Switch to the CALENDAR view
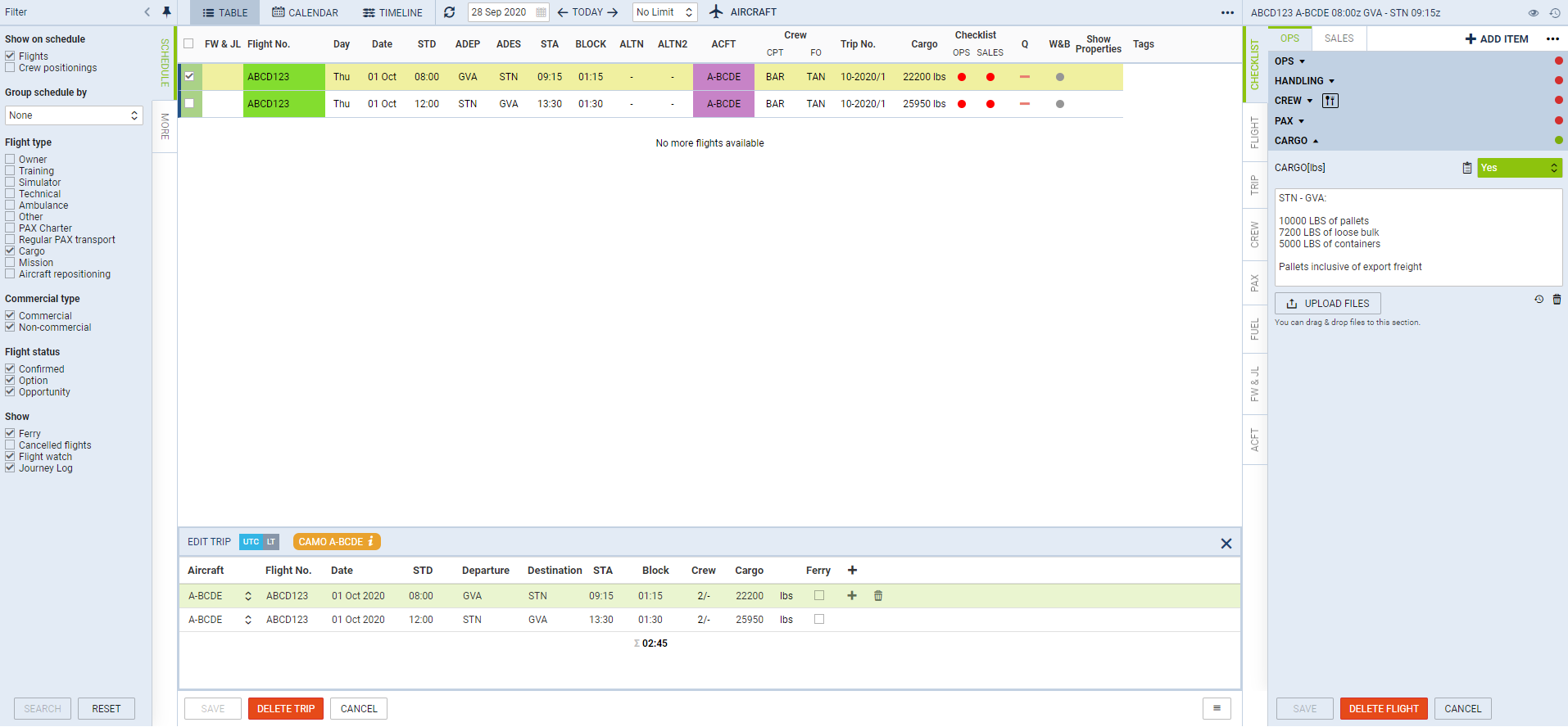This screenshot has width=1568, height=727. coord(305,12)
